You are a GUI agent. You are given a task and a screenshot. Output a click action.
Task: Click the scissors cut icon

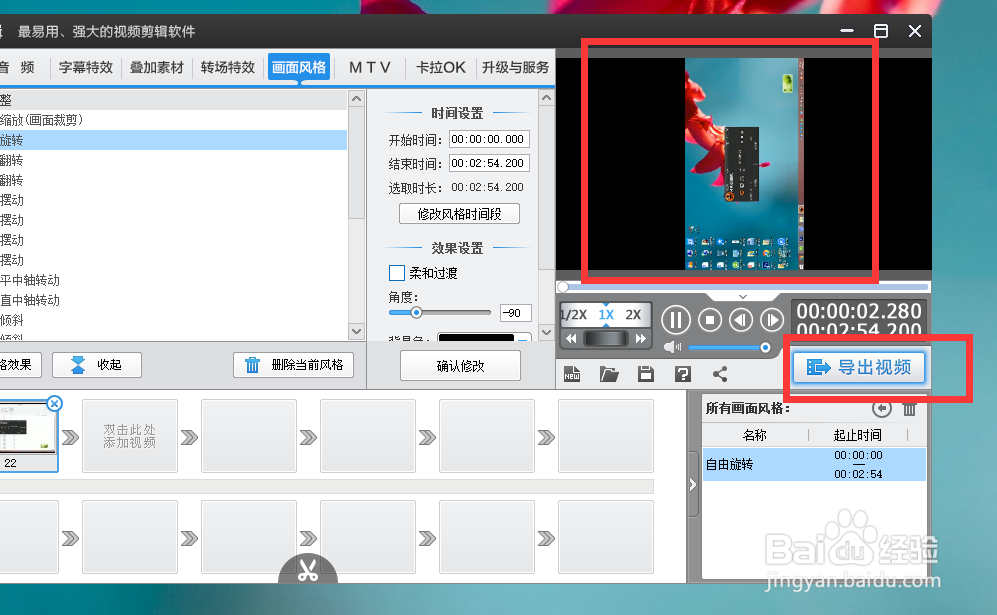click(x=308, y=570)
